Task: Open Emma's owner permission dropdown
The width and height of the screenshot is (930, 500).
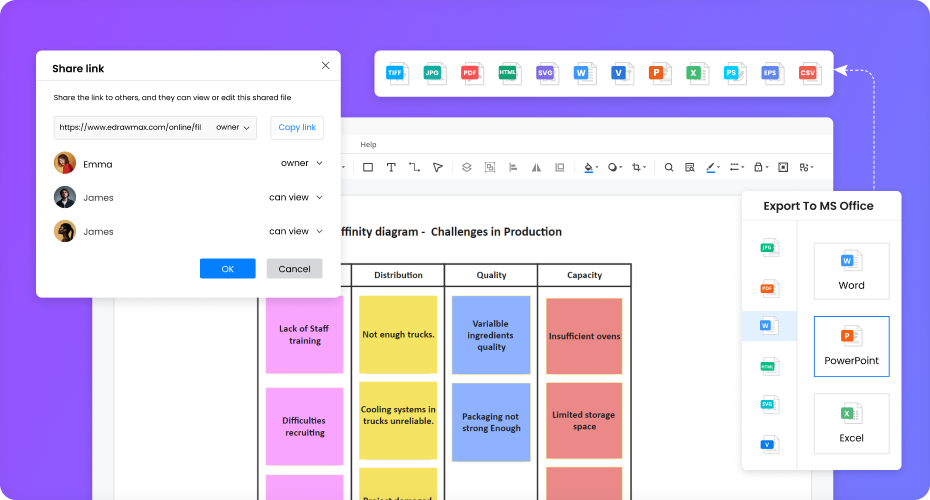Action: tap(301, 163)
